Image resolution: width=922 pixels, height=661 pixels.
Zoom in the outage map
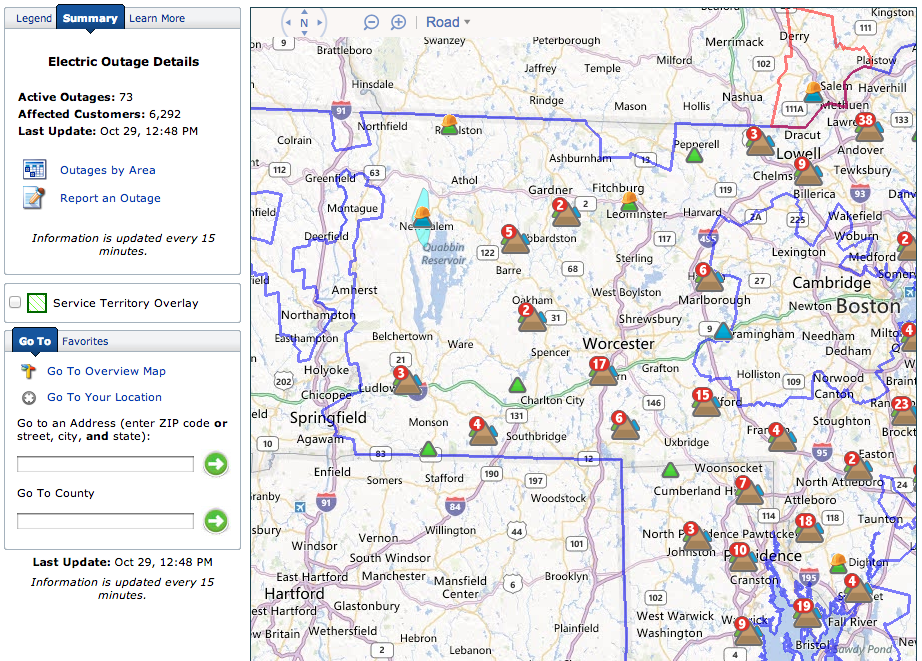[398, 22]
